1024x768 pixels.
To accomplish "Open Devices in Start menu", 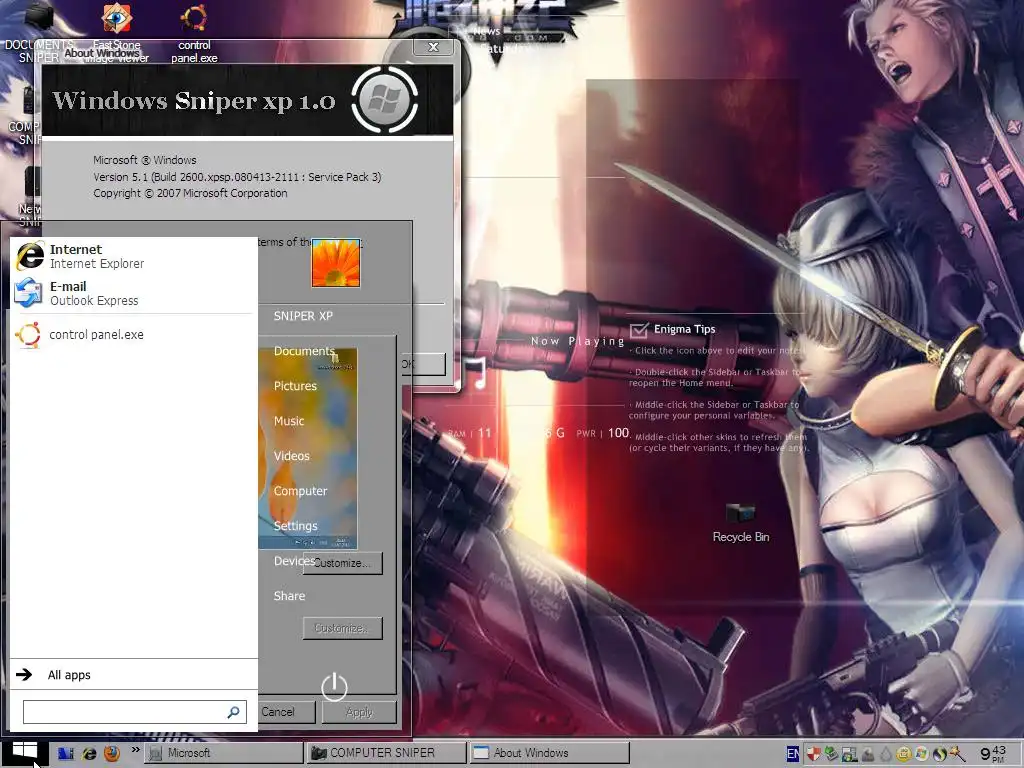I will click(x=293, y=561).
